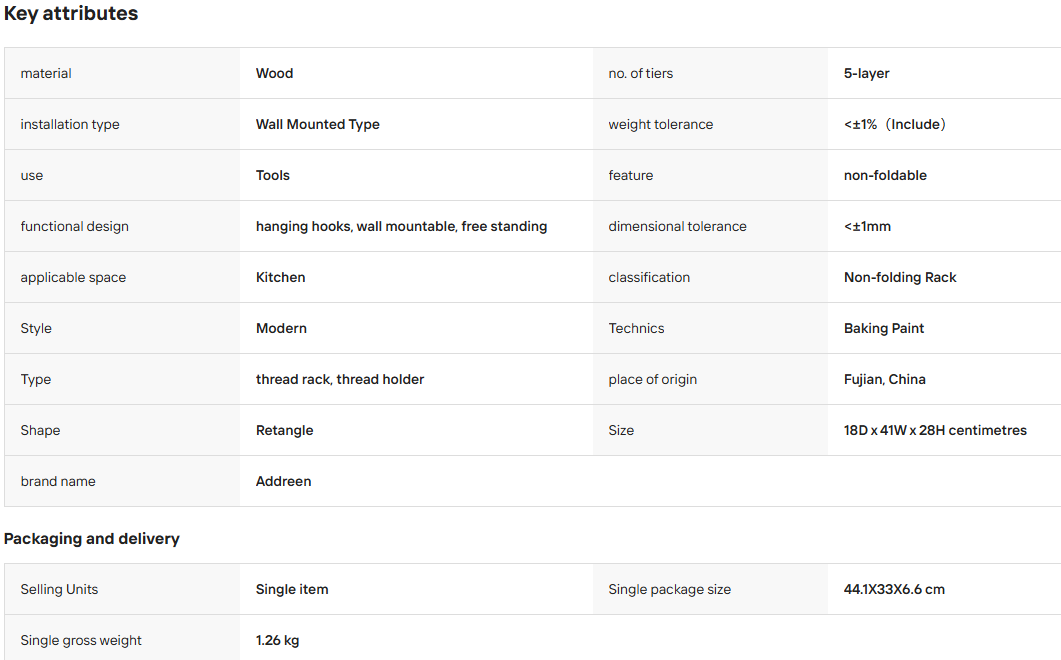The image size is (1061, 660).
Task: Select the Non-folding Rack classification value
Action: (x=900, y=278)
